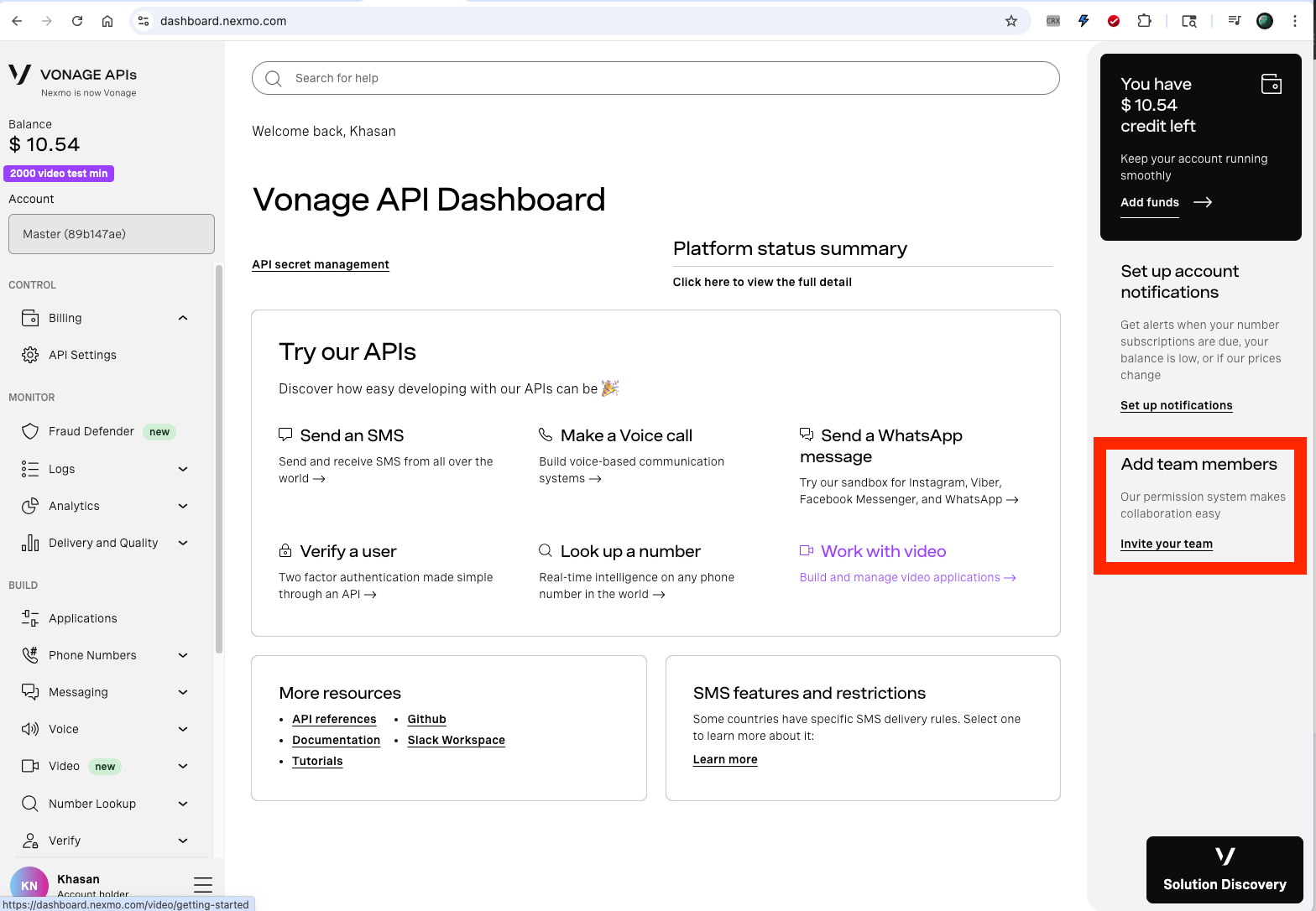Viewport: 1316px width, 911px height.
Task: Expand the Messaging chevron
Action: click(x=183, y=692)
